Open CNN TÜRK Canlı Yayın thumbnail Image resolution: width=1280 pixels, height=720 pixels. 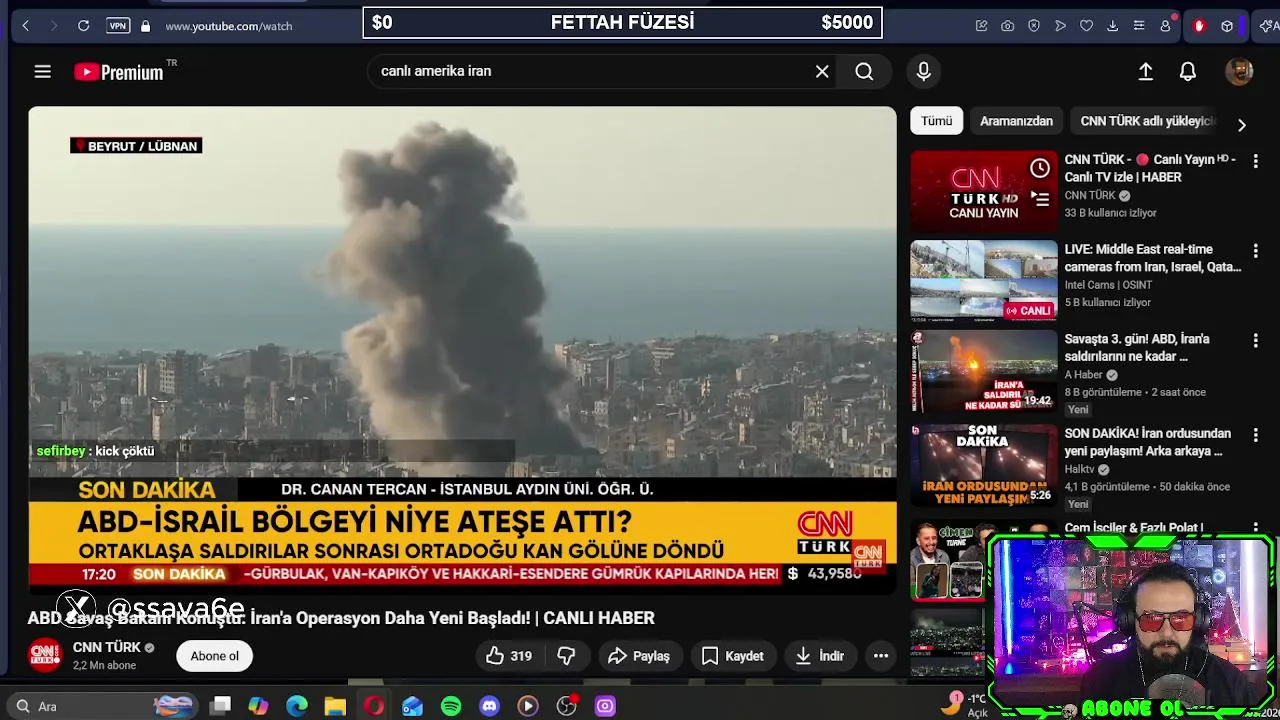coord(983,191)
